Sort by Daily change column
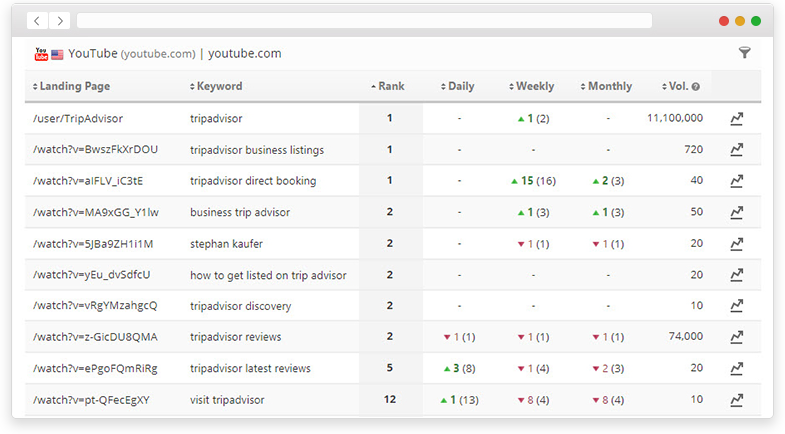Viewport: 785px width, 434px height. click(x=460, y=87)
